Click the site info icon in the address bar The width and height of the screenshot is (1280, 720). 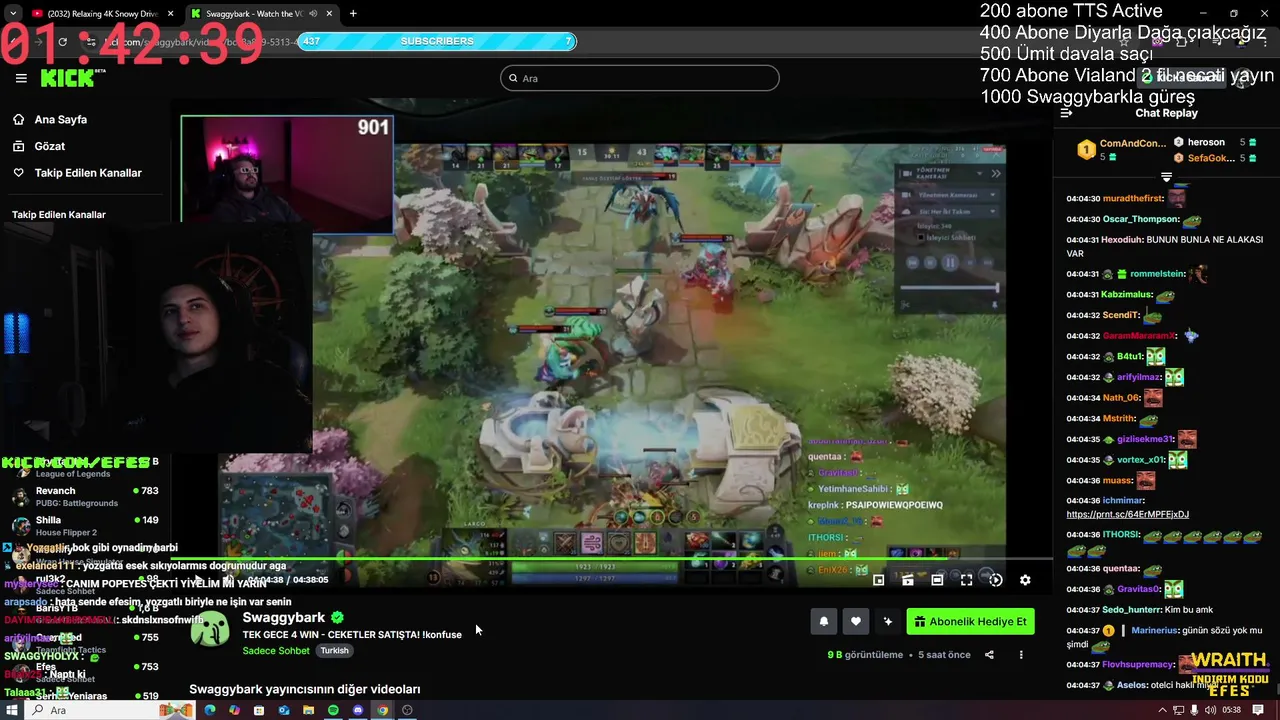click(x=92, y=42)
